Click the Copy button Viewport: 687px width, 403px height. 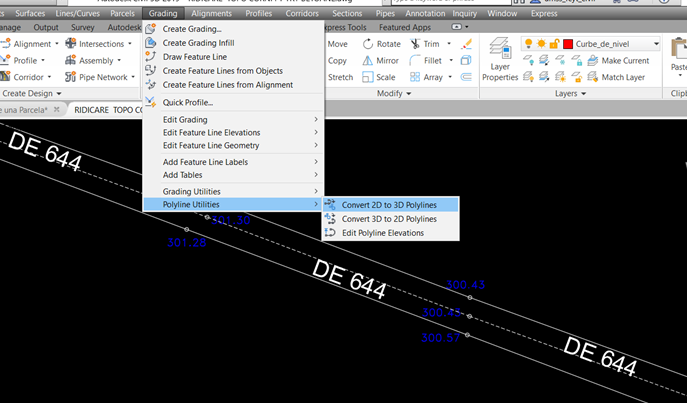(x=337, y=60)
